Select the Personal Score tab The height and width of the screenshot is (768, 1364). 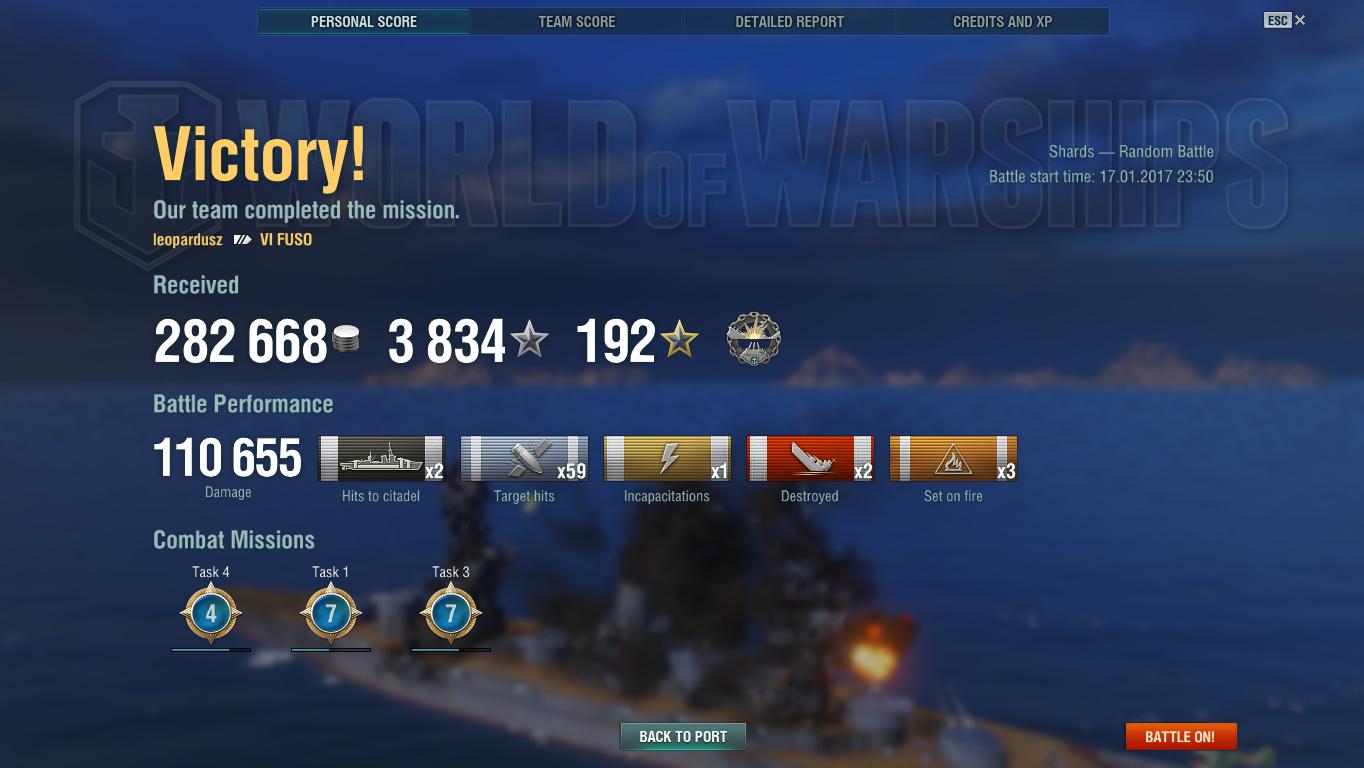[x=364, y=21]
